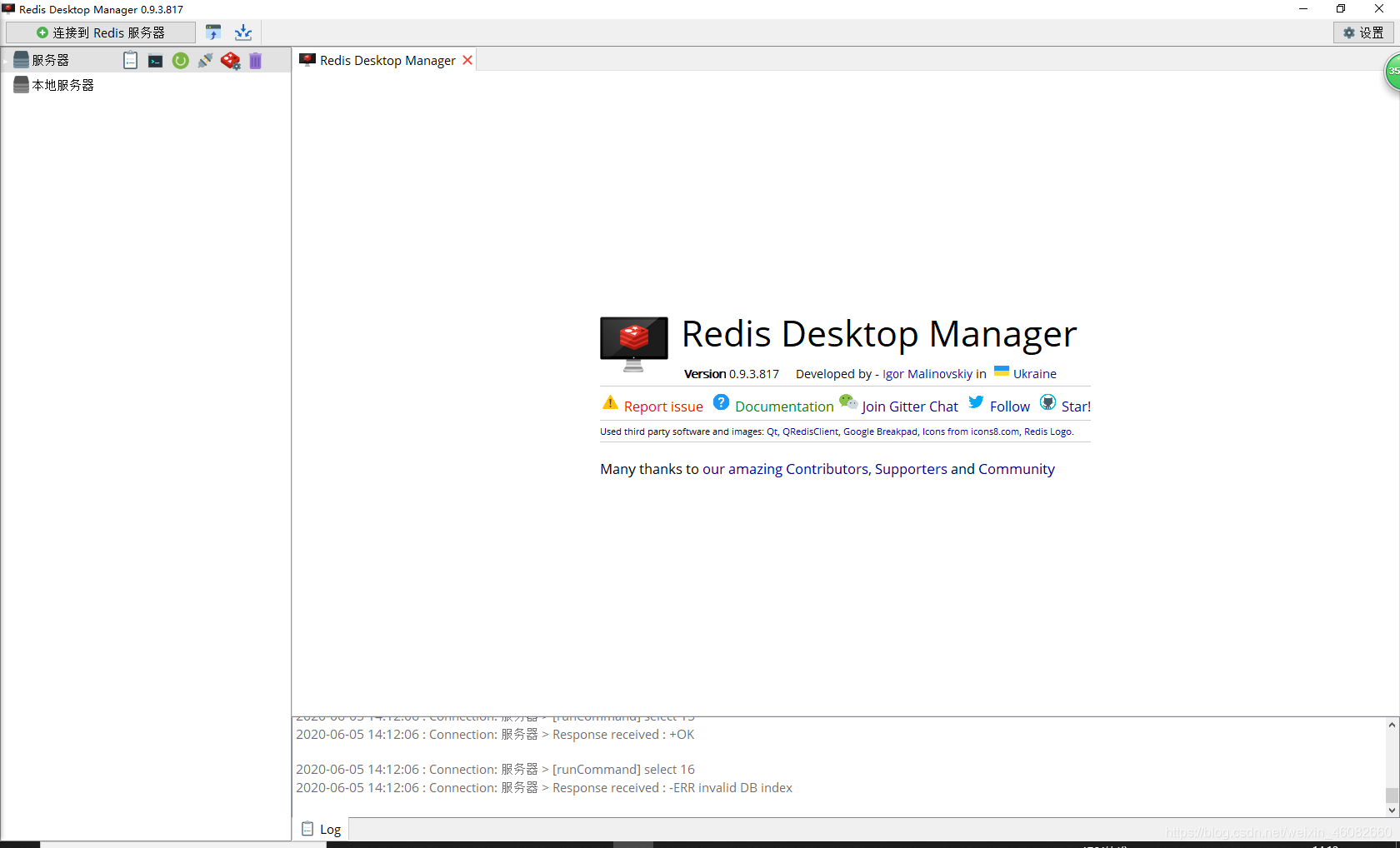Click the Star! link
This screenshot has height=848, width=1400.
click(x=1076, y=407)
